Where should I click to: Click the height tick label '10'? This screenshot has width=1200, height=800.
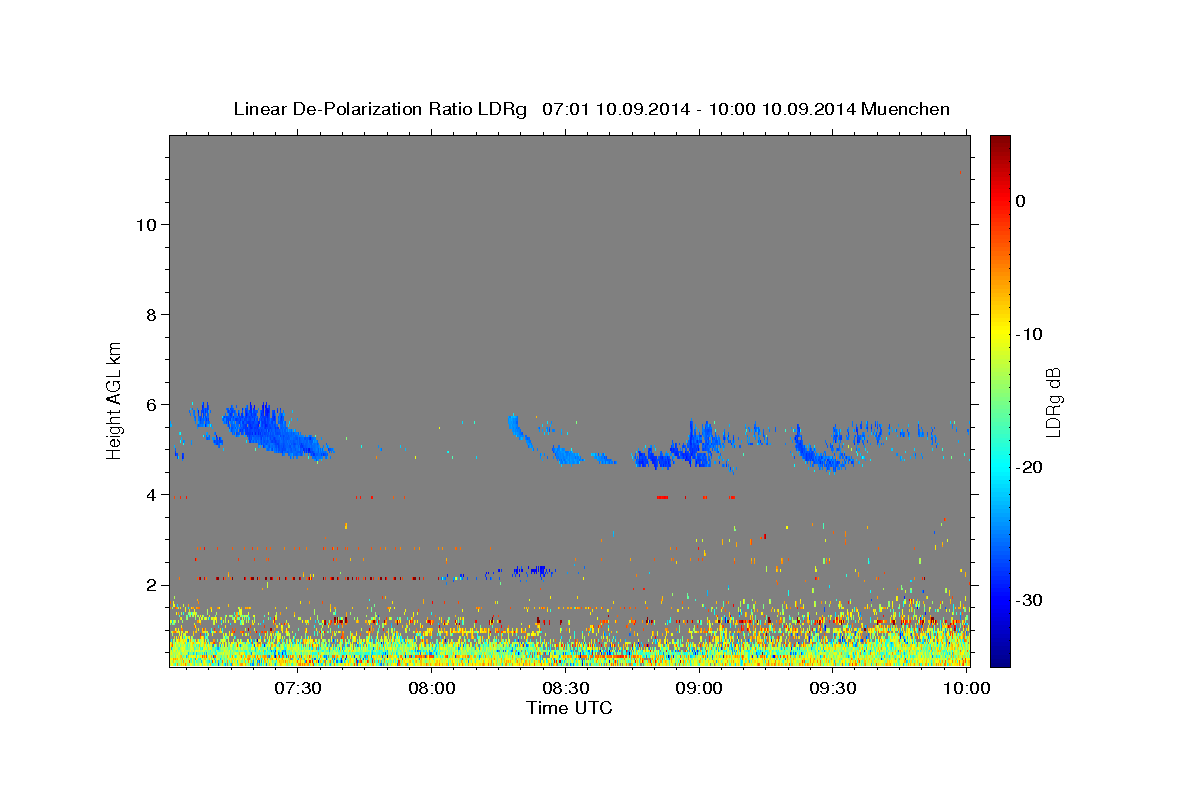(x=147, y=225)
